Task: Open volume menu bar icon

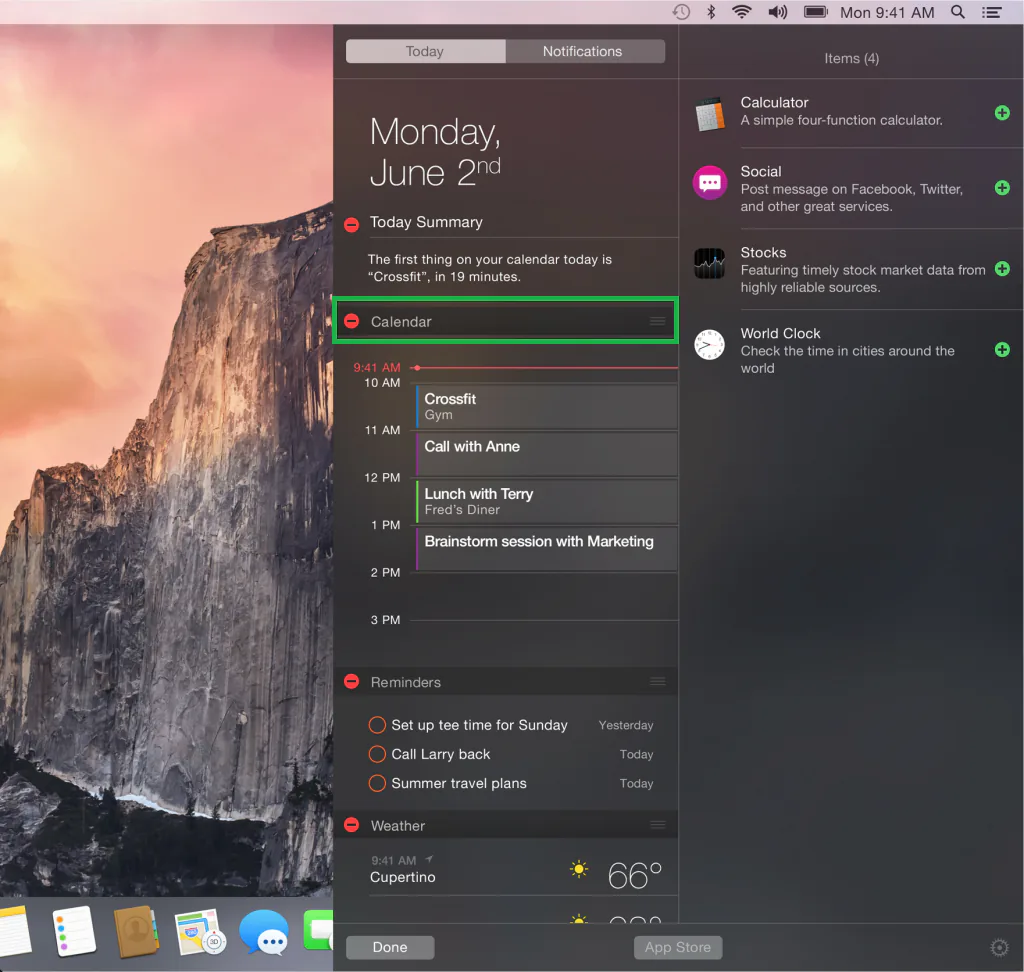Action: [x=778, y=12]
